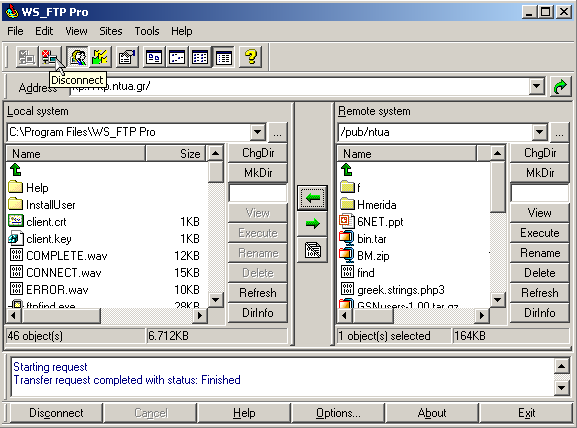The height and width of the screenshot is (428, 577).
Task: Select COMPLETE.wav in local list
Action: point(67,256)
